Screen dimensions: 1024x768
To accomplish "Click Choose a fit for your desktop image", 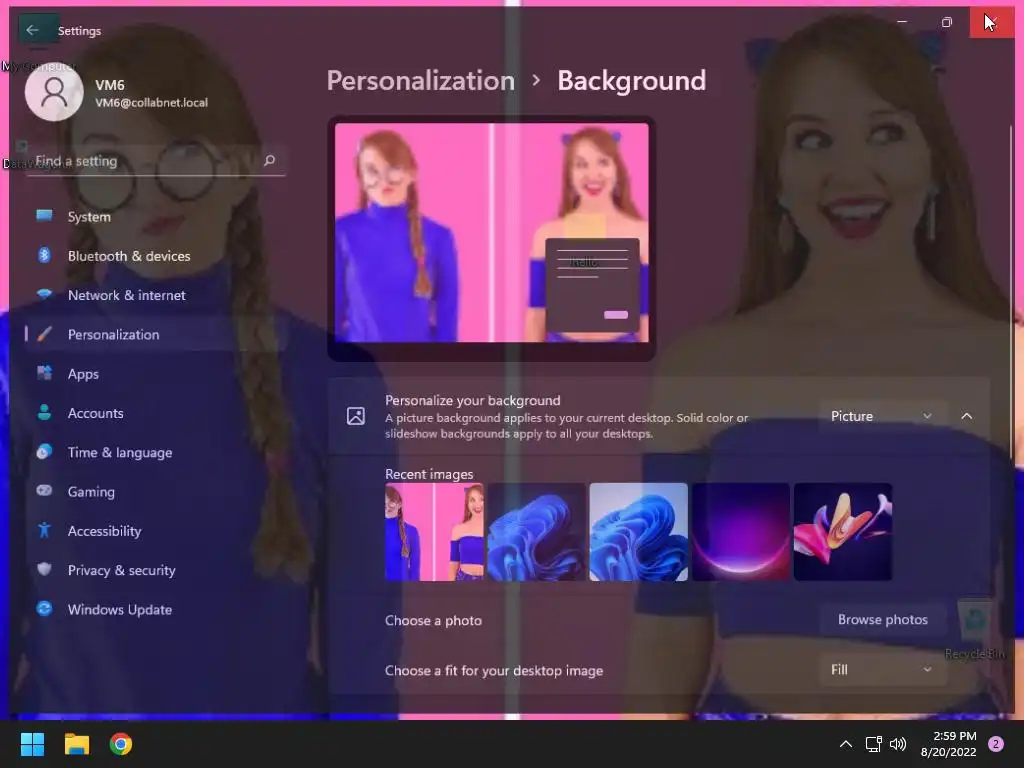I will point(494,671).
